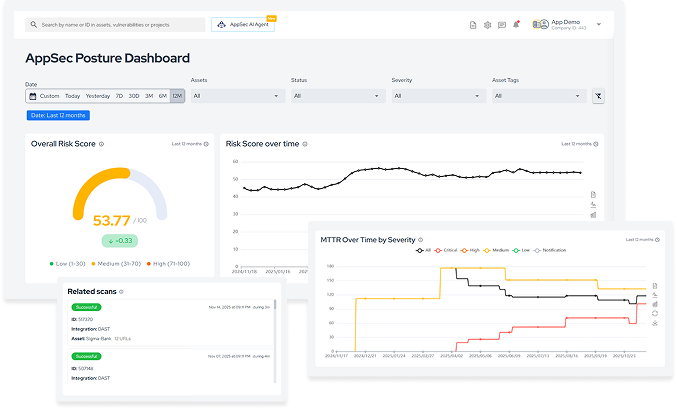Click the Medium (31-70) legend entry

pos(116,264)
